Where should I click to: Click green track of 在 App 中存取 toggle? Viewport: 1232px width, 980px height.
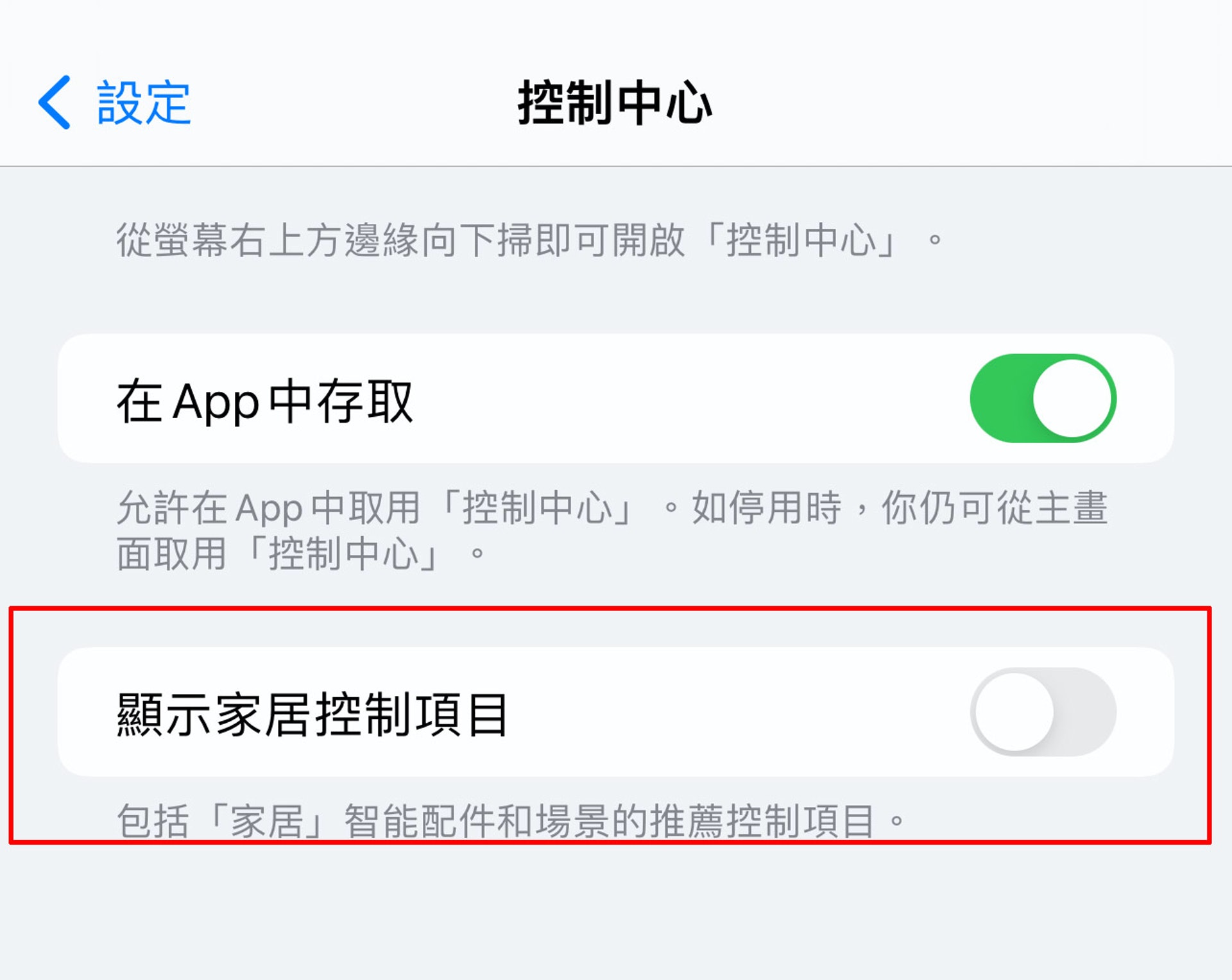998,398
